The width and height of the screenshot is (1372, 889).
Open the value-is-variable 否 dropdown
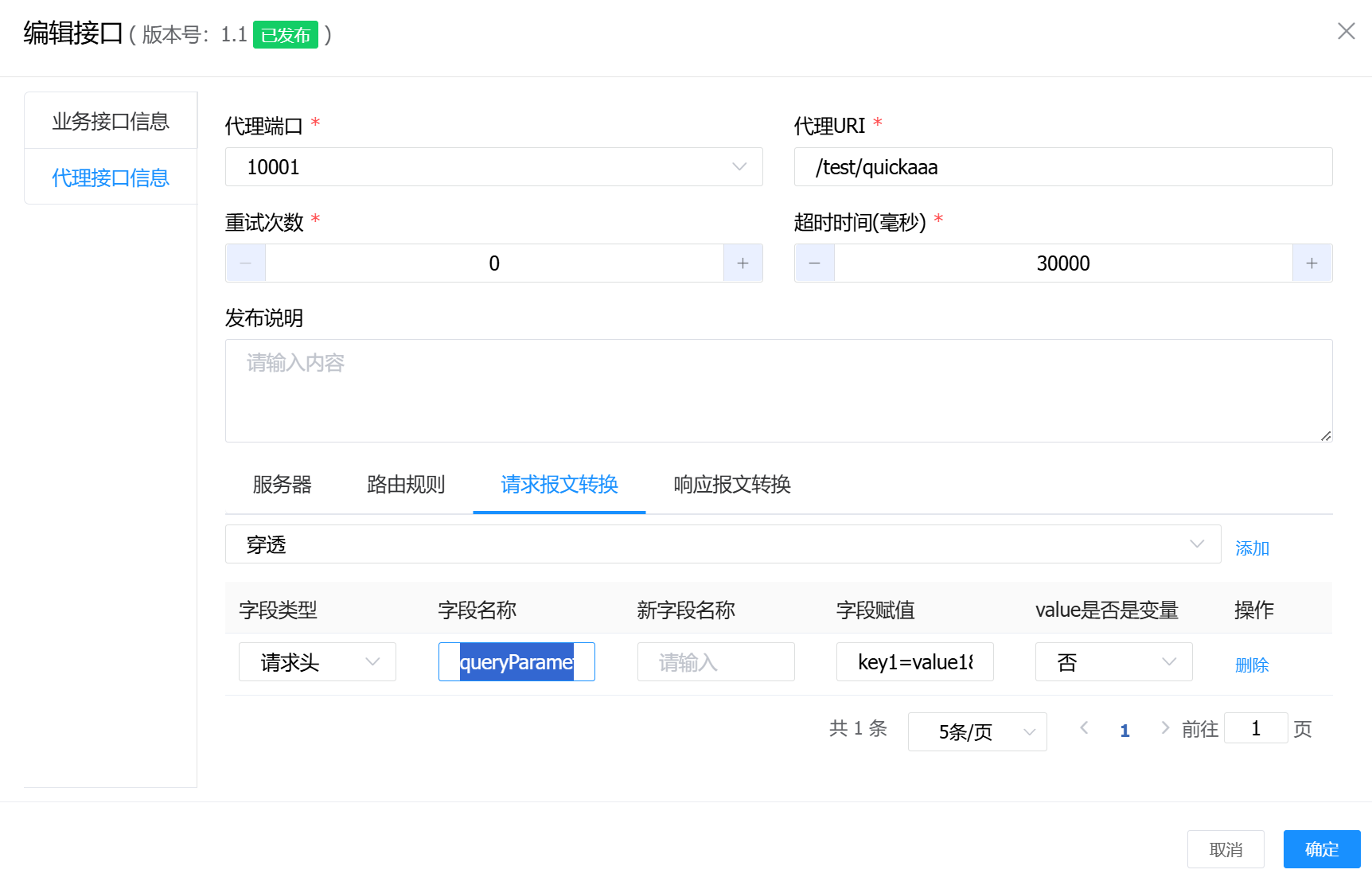1113,662
